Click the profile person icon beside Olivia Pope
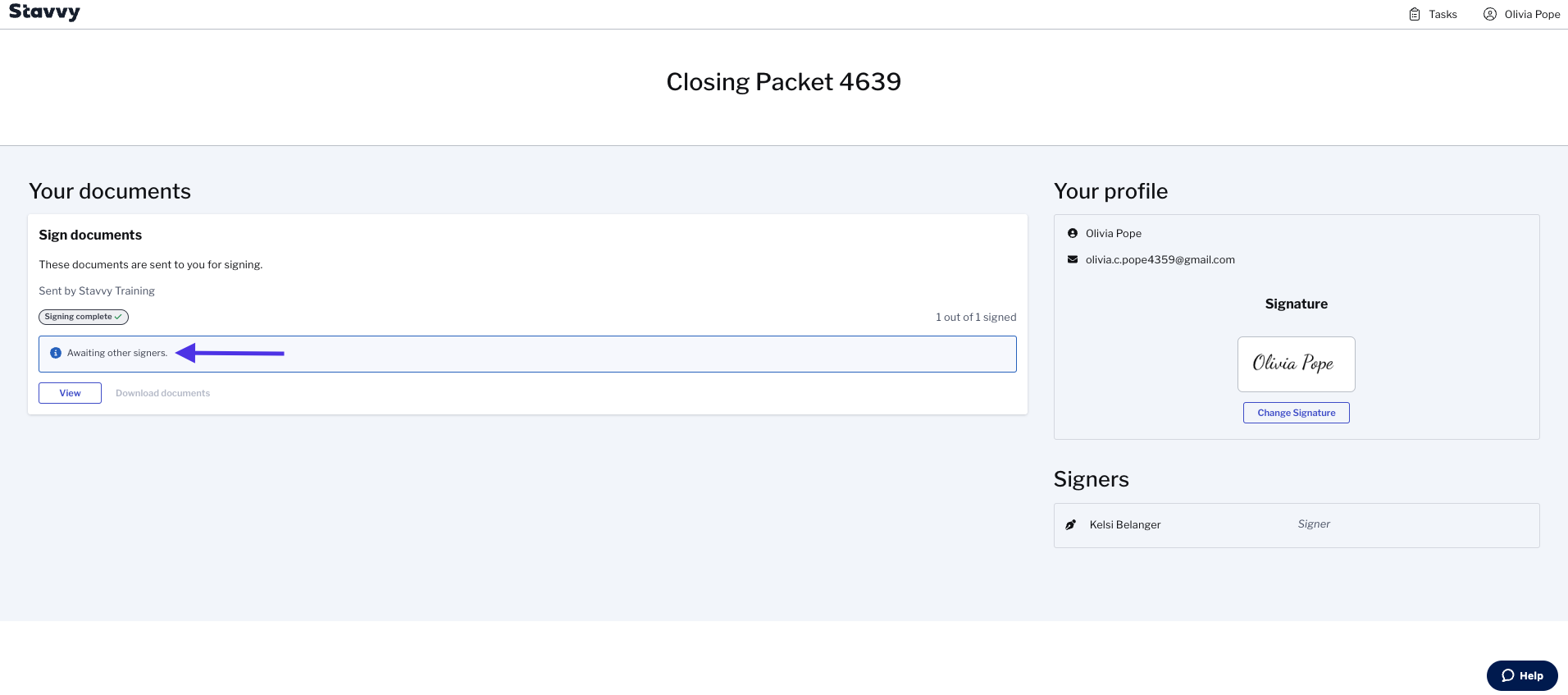The image size is (1568, 695). (1073, 233)
